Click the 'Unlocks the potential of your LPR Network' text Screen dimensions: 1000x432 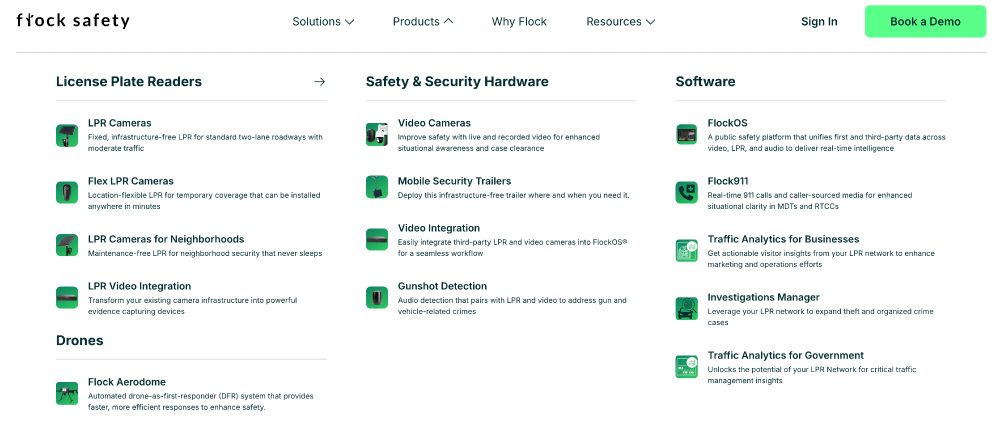coord(812,375)
